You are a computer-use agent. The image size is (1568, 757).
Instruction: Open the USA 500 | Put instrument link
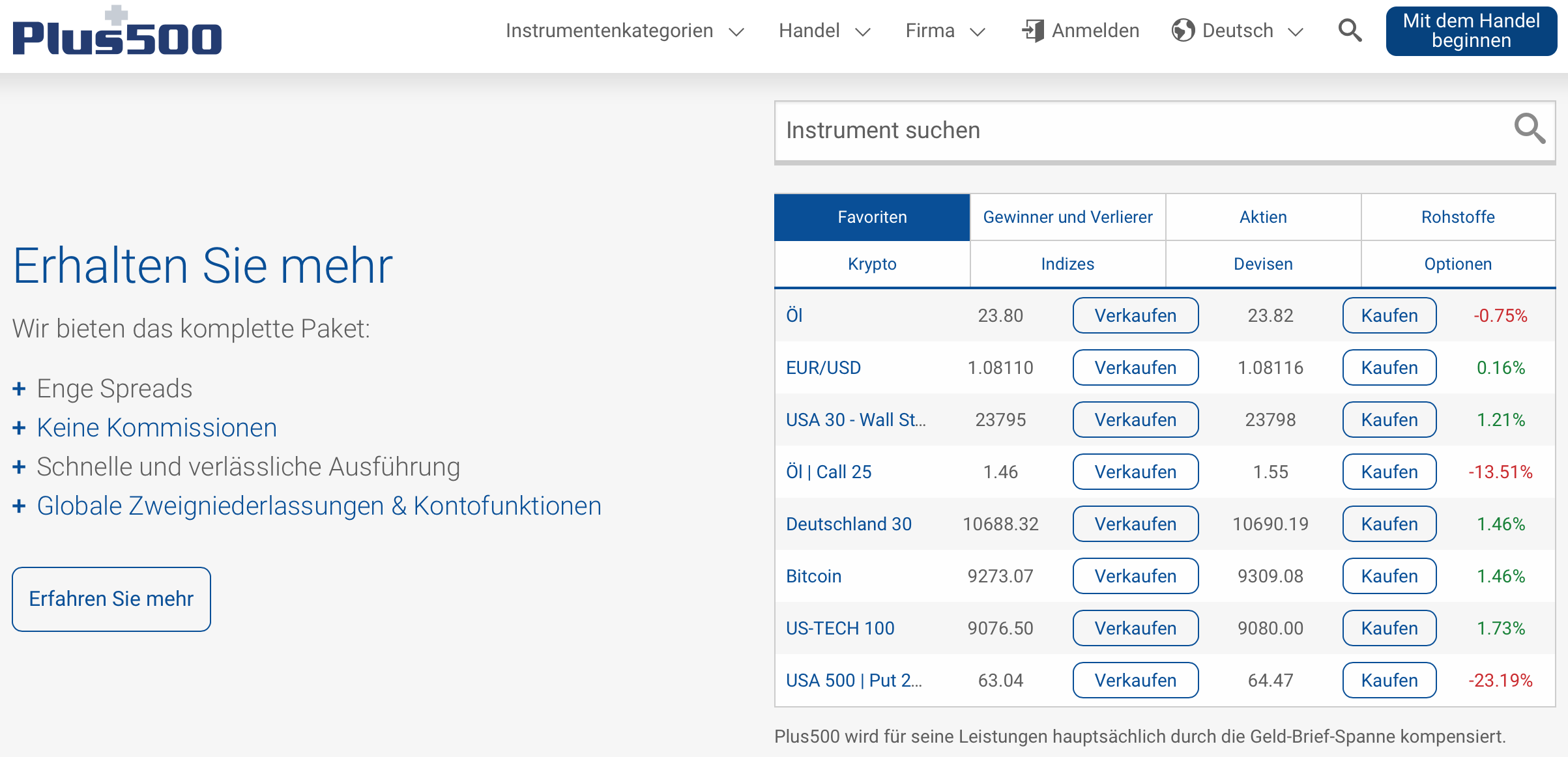pos(854,680)
